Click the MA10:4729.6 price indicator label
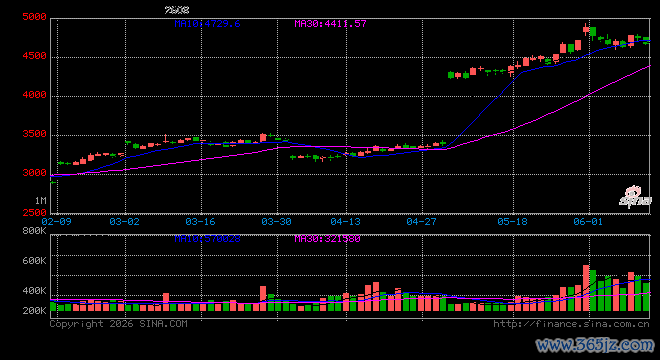The width and height of the screenshot is (660, 360). tap(207, 24)
